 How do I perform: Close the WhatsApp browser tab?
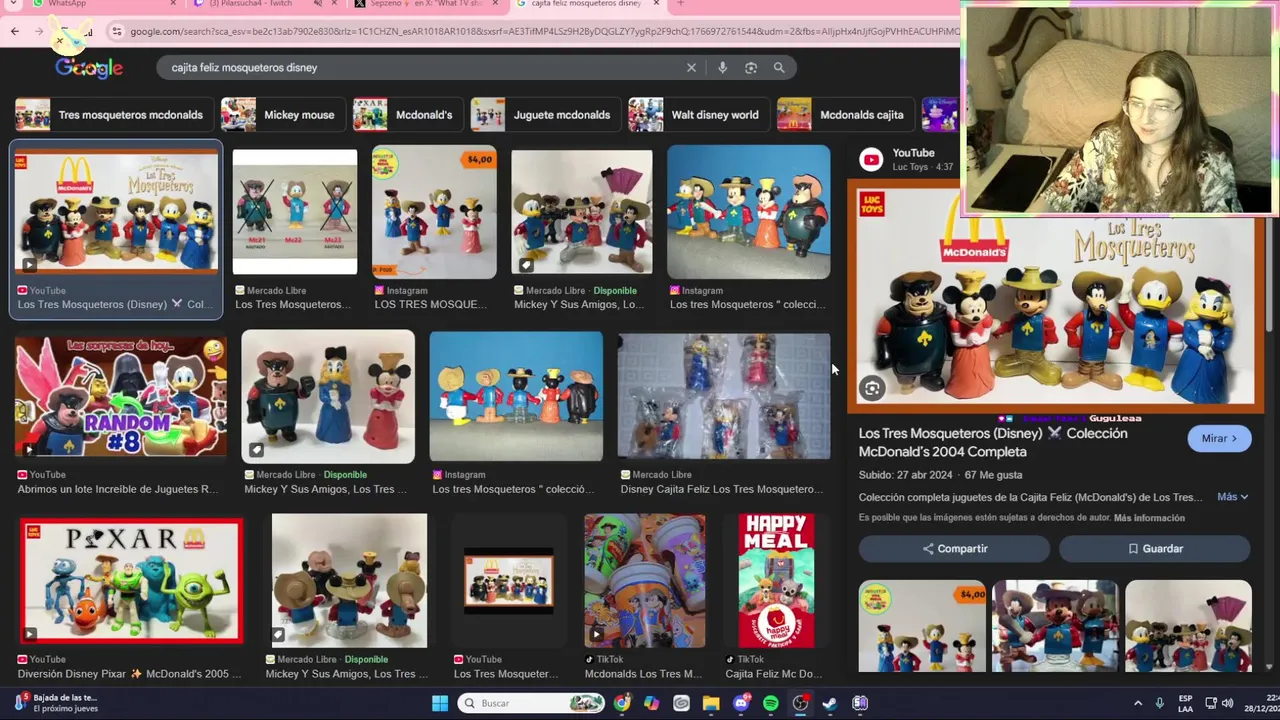click(173, 4)
